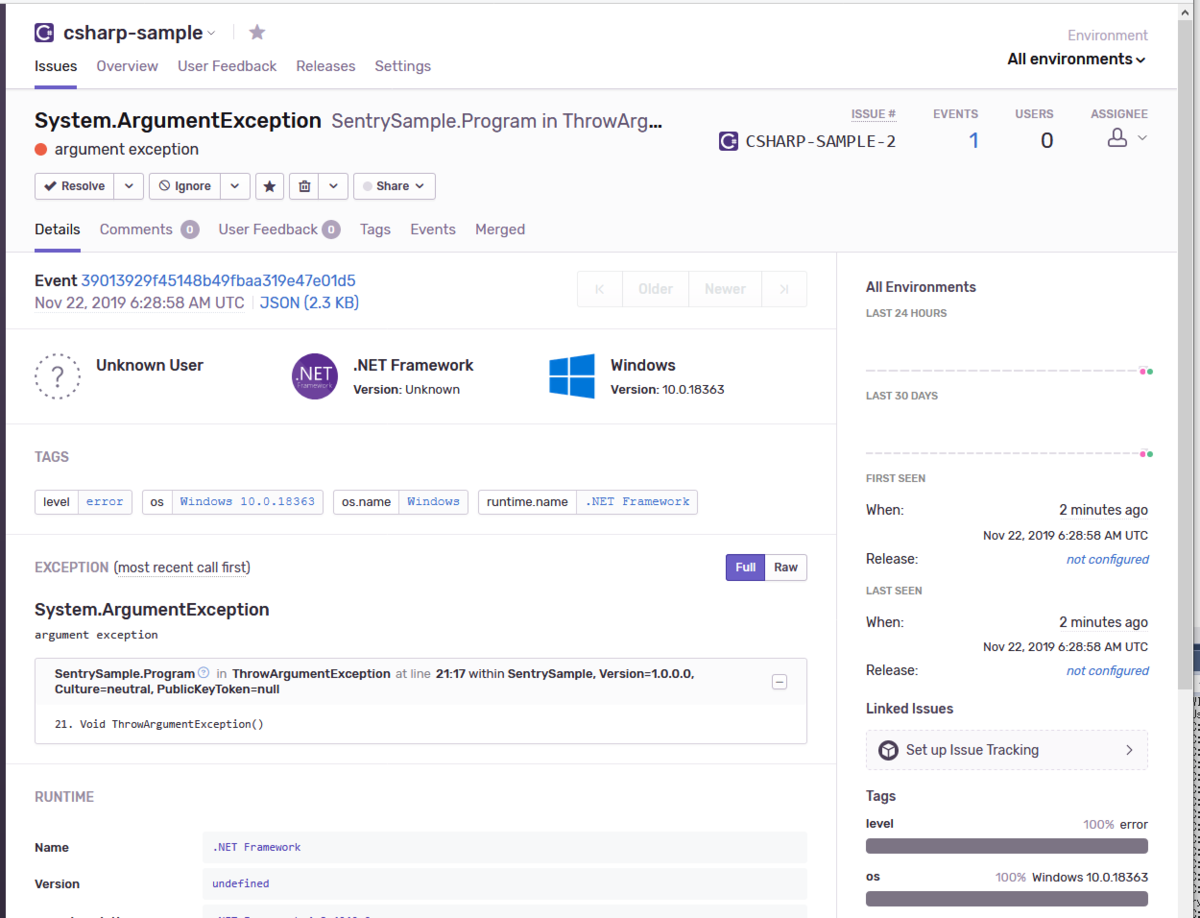The image size is (1200, 918).
Task: Open event ID 39013929f45148b49fbaa319e47e01d5 link
Action: [x=218, y=281]
